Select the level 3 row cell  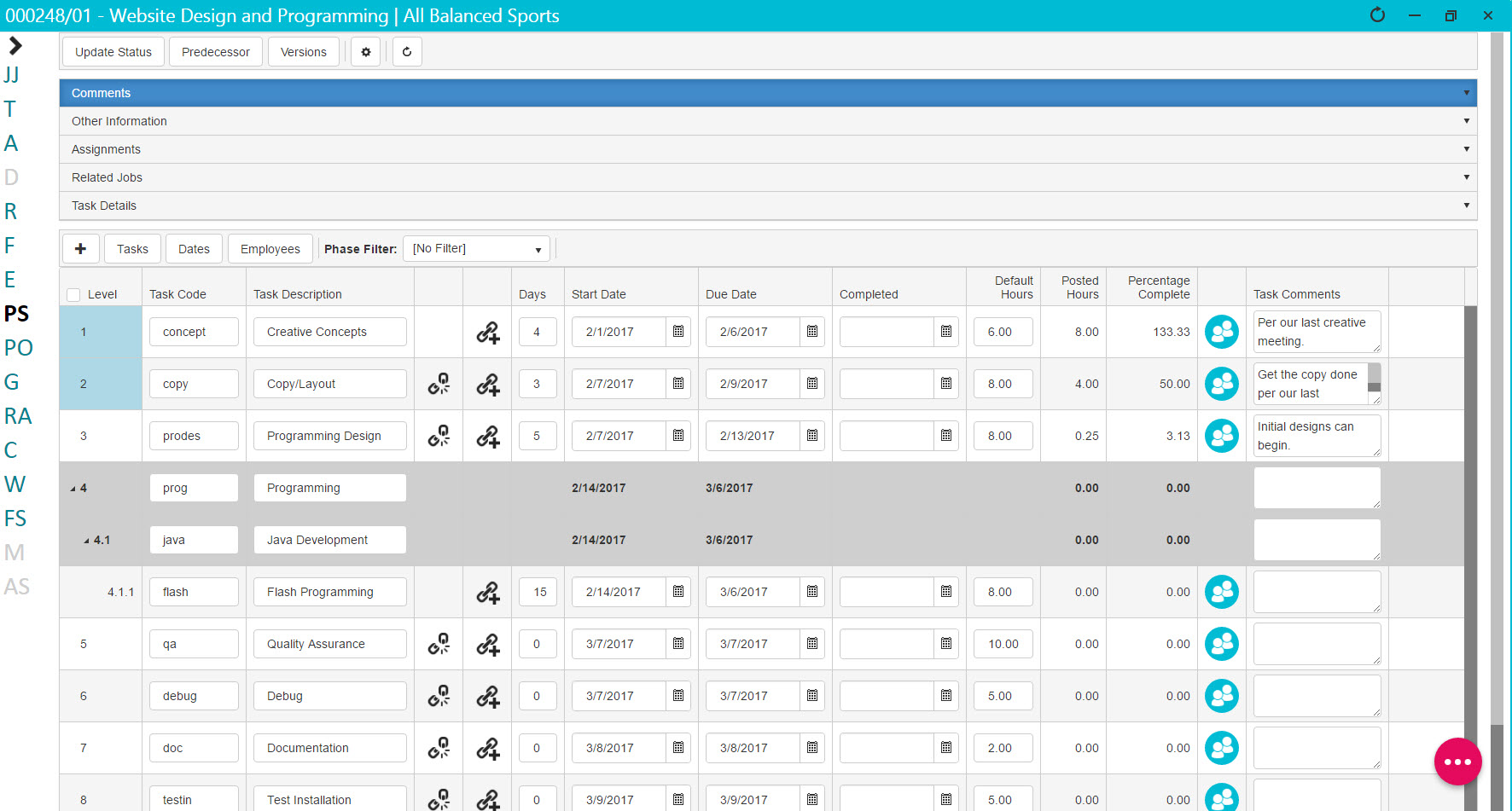pos(101,436)
